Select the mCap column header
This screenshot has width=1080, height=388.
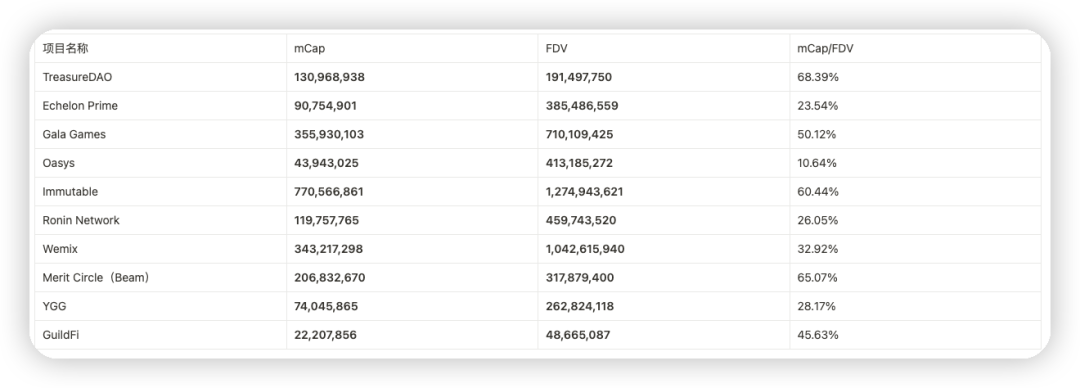(x=309, y=49)
